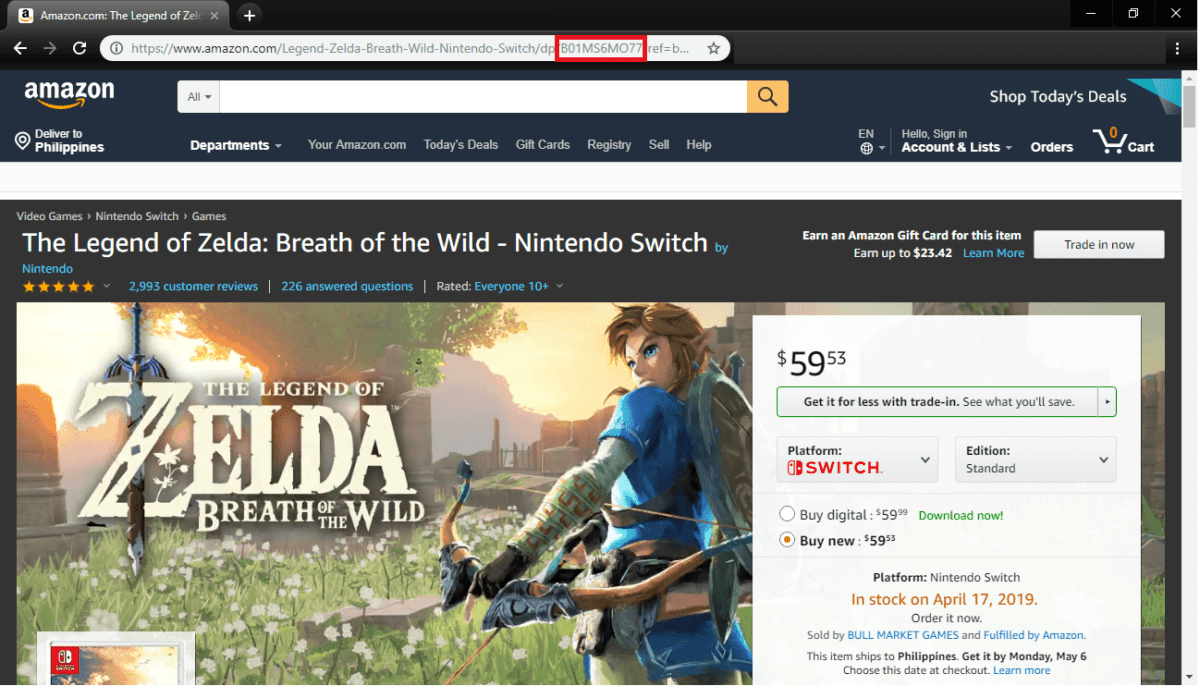The height and width of the screenshot is (686, 1200).
Task: Open Help navigation item
Action: point(699,145)
